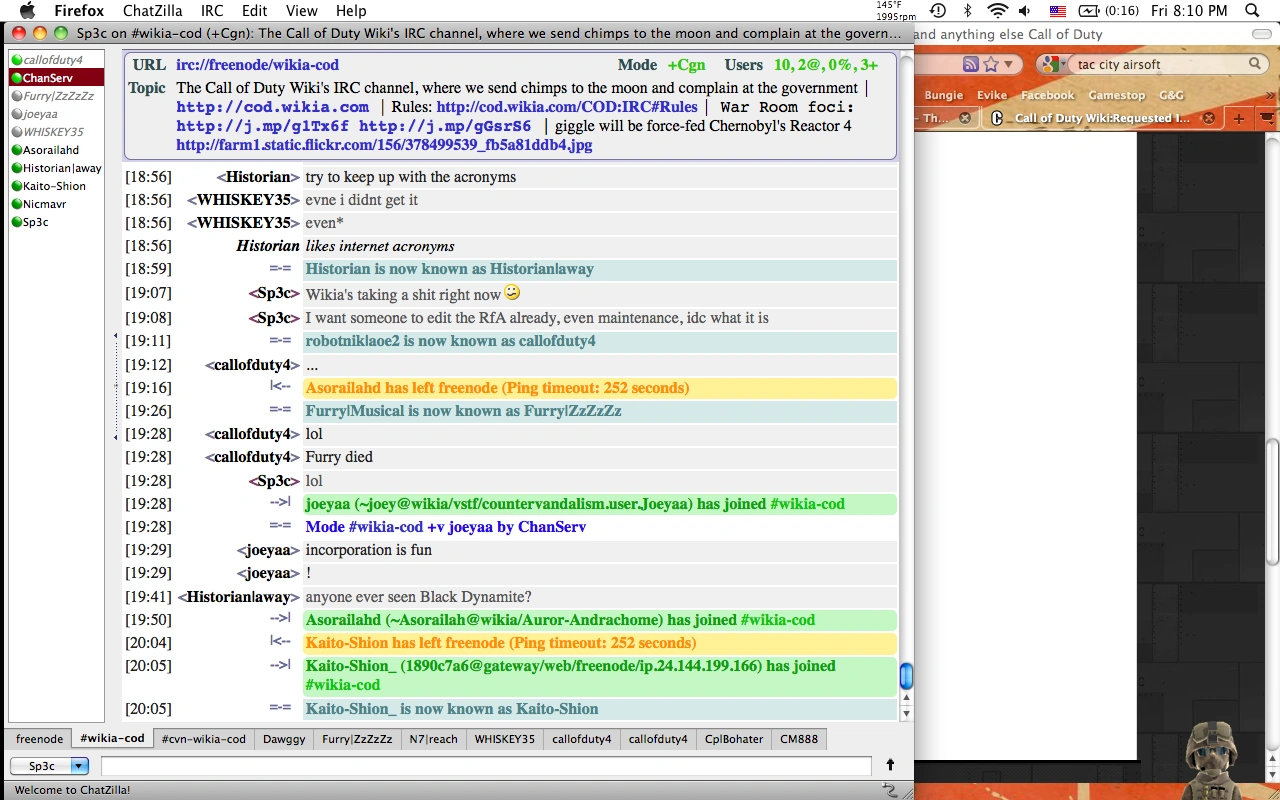Focus the chat message input field
1280x800 pixels.
(486, 766)
